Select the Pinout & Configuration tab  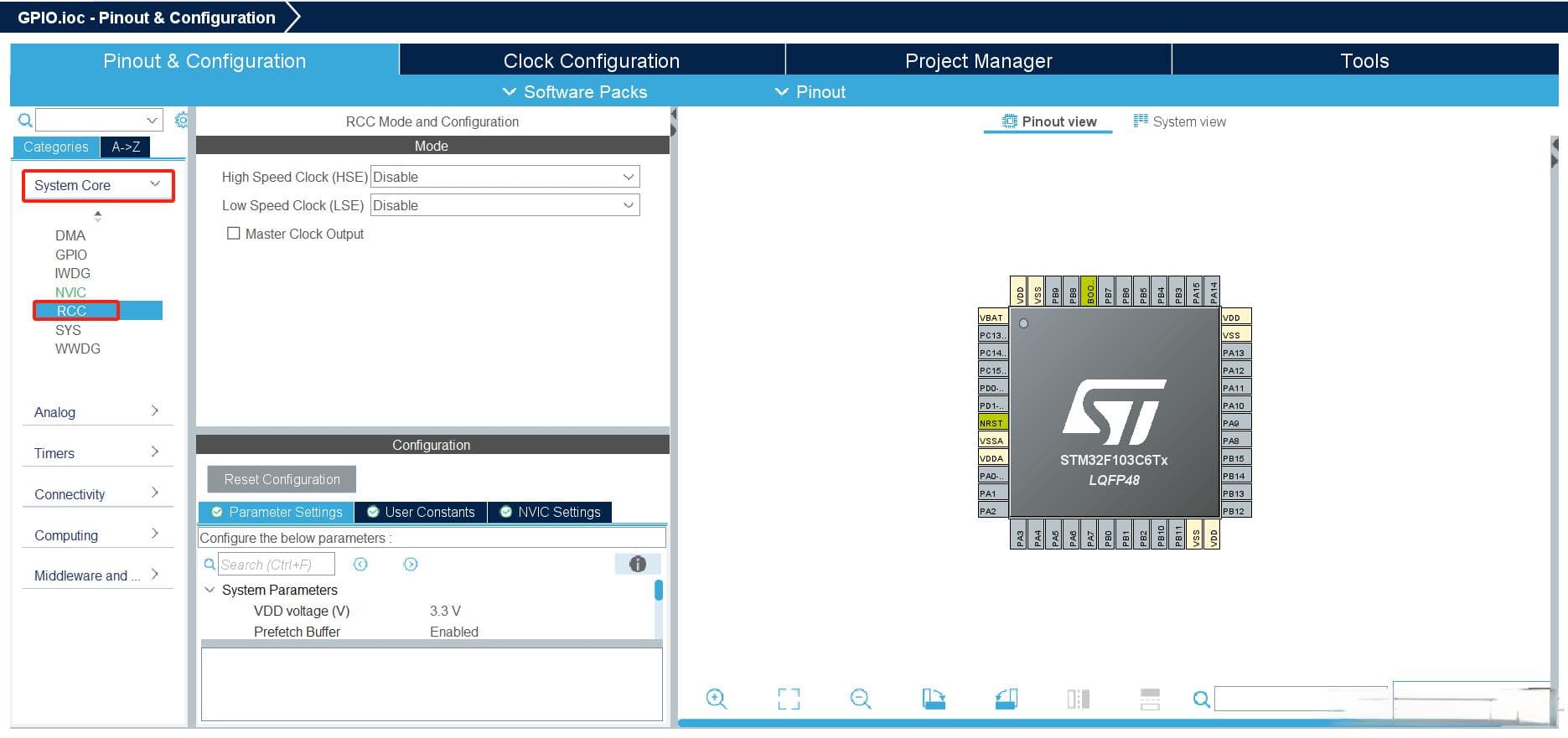(204, 60)
